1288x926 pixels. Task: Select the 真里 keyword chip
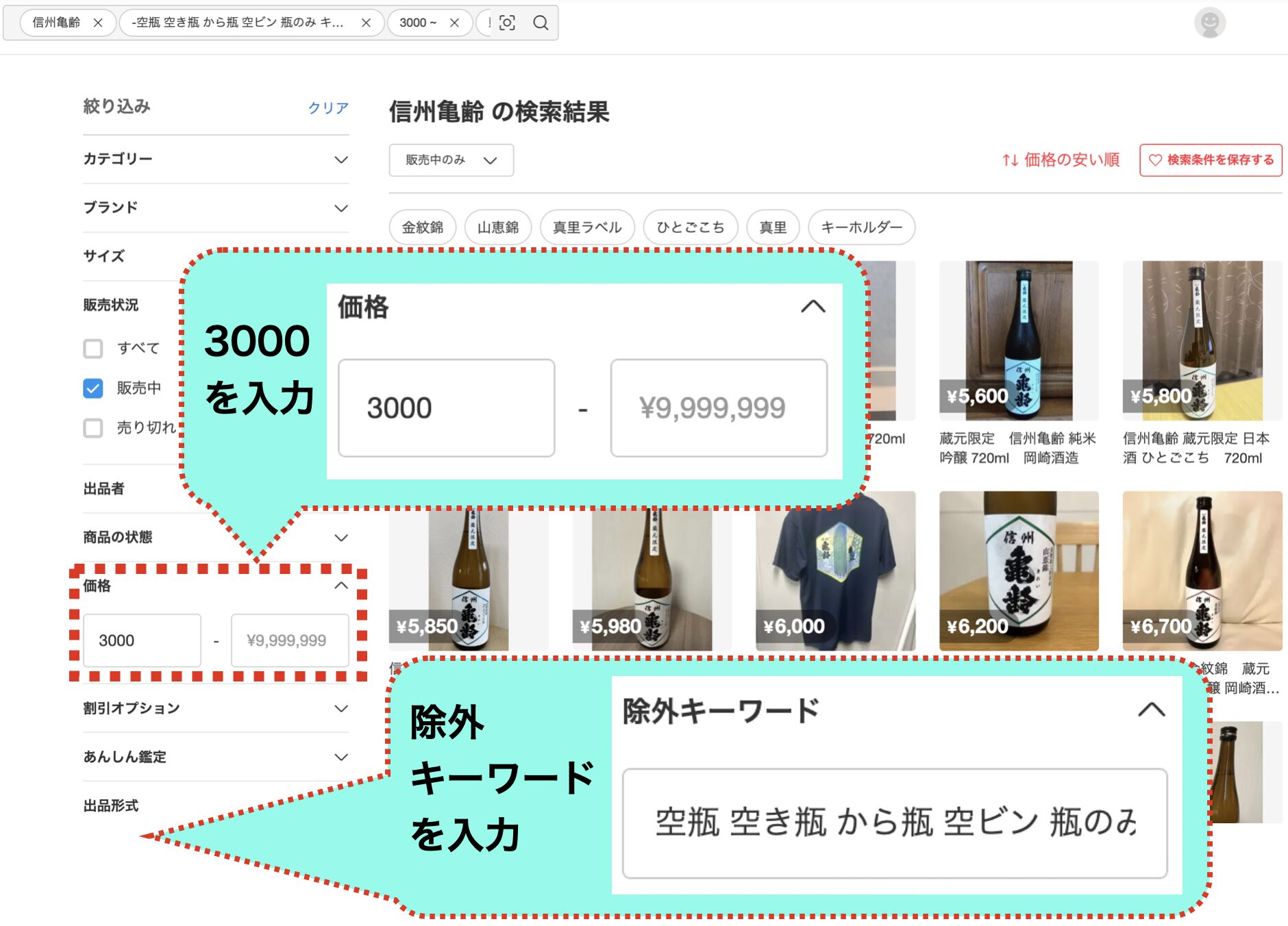click(773, 227)
